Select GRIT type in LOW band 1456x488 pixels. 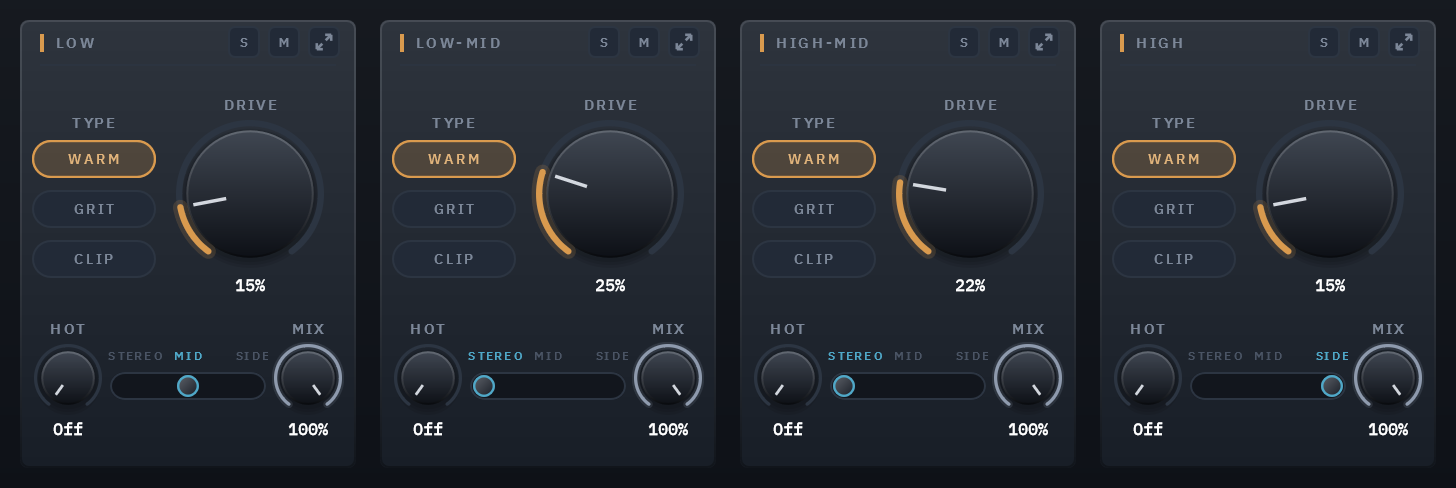click(x=94, y=209)
